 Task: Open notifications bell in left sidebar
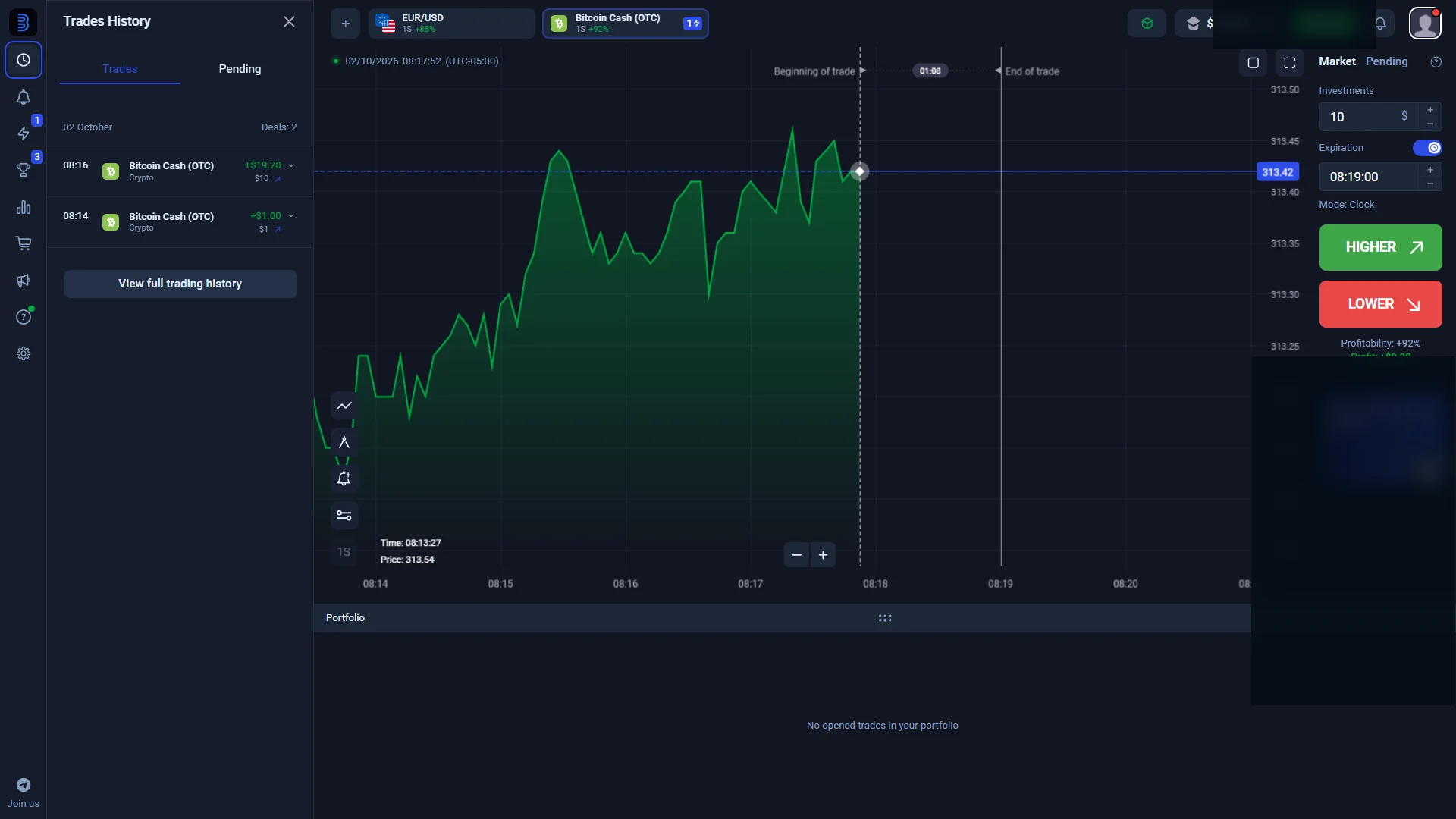(24, 97)
